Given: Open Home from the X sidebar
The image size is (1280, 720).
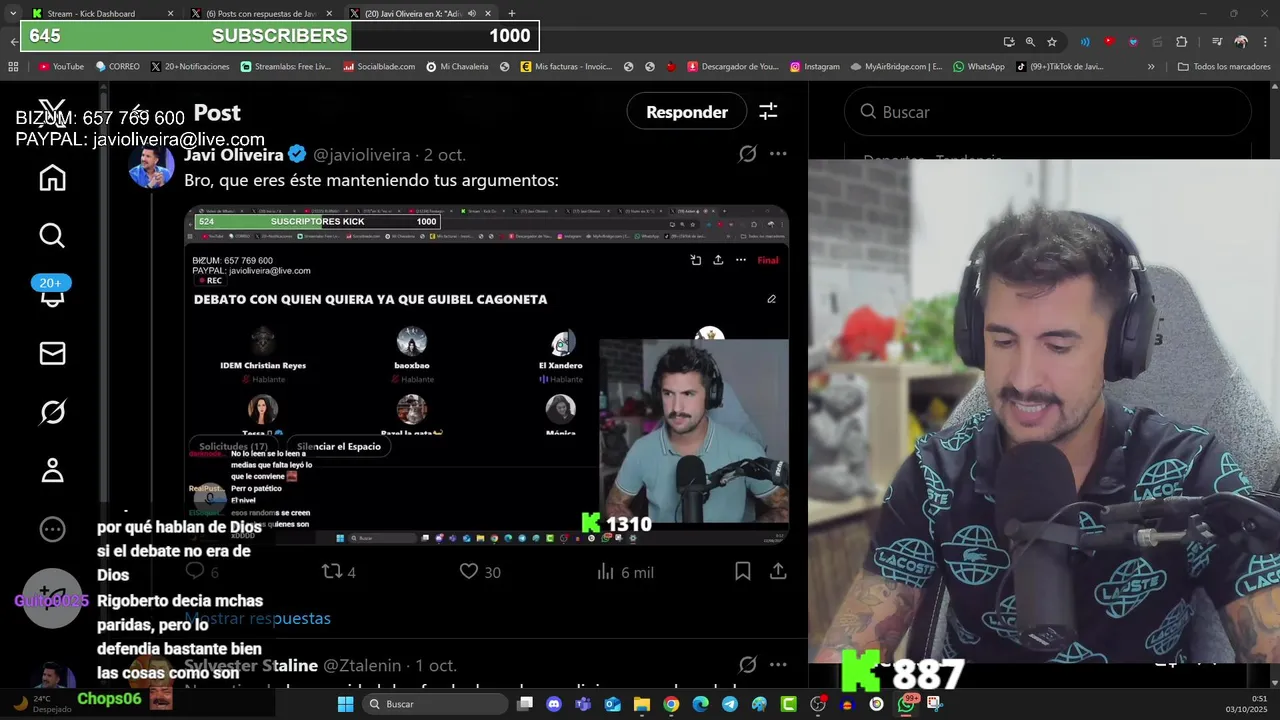Looking at the screenshot, I should [x=52, y=178].
